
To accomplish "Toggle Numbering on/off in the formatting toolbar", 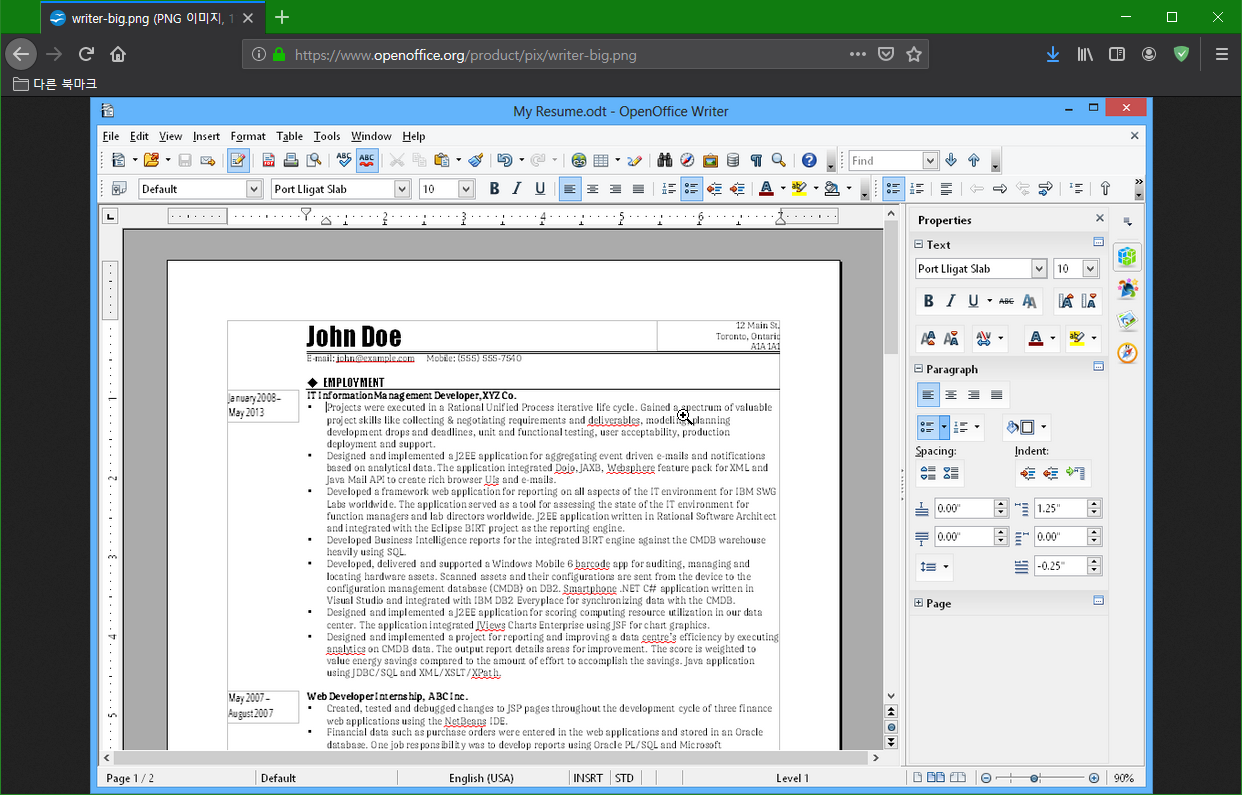I will pos(668,188).
